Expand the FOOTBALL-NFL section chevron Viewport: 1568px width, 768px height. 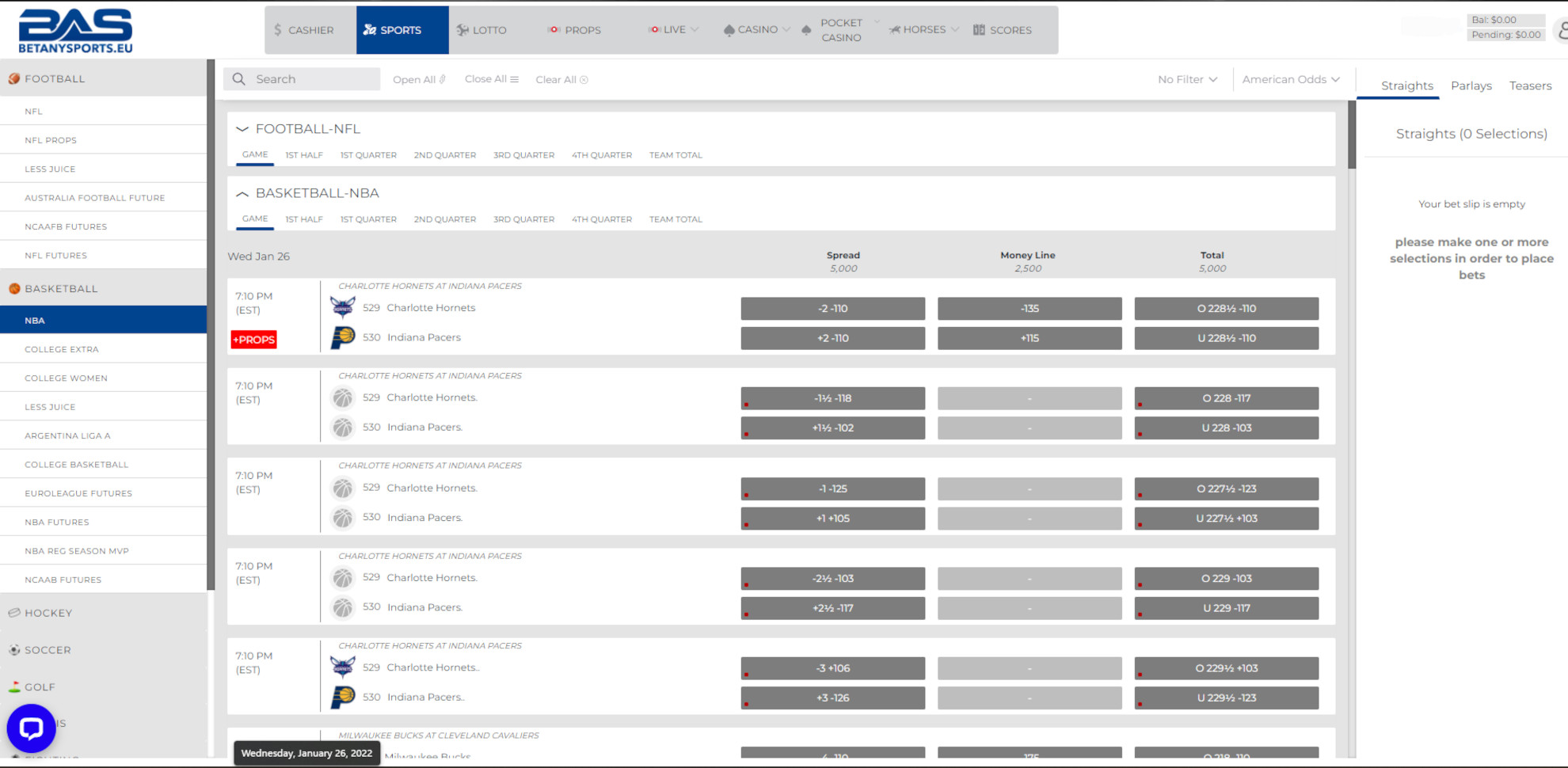[x=242, y=129]
